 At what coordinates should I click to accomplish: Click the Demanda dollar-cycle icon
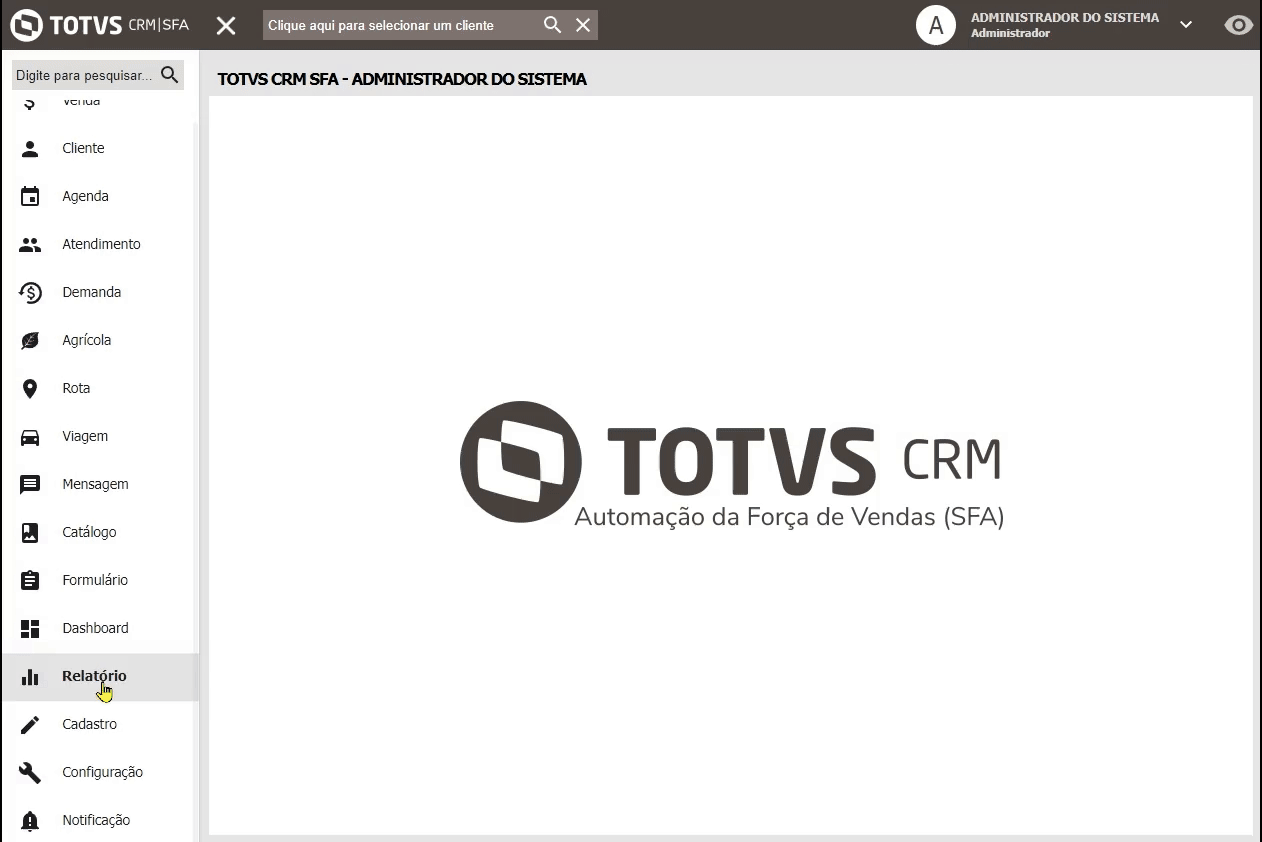[x=30, y=292]
